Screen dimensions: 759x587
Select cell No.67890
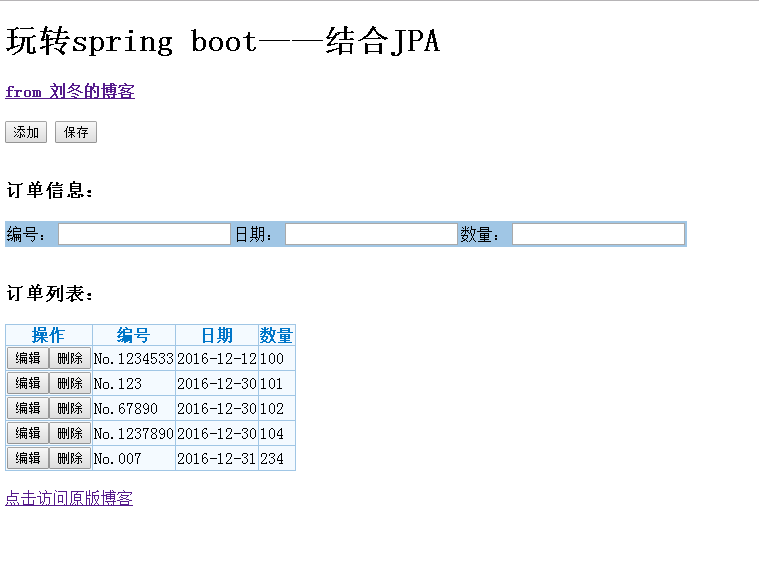tap(134, 409)
